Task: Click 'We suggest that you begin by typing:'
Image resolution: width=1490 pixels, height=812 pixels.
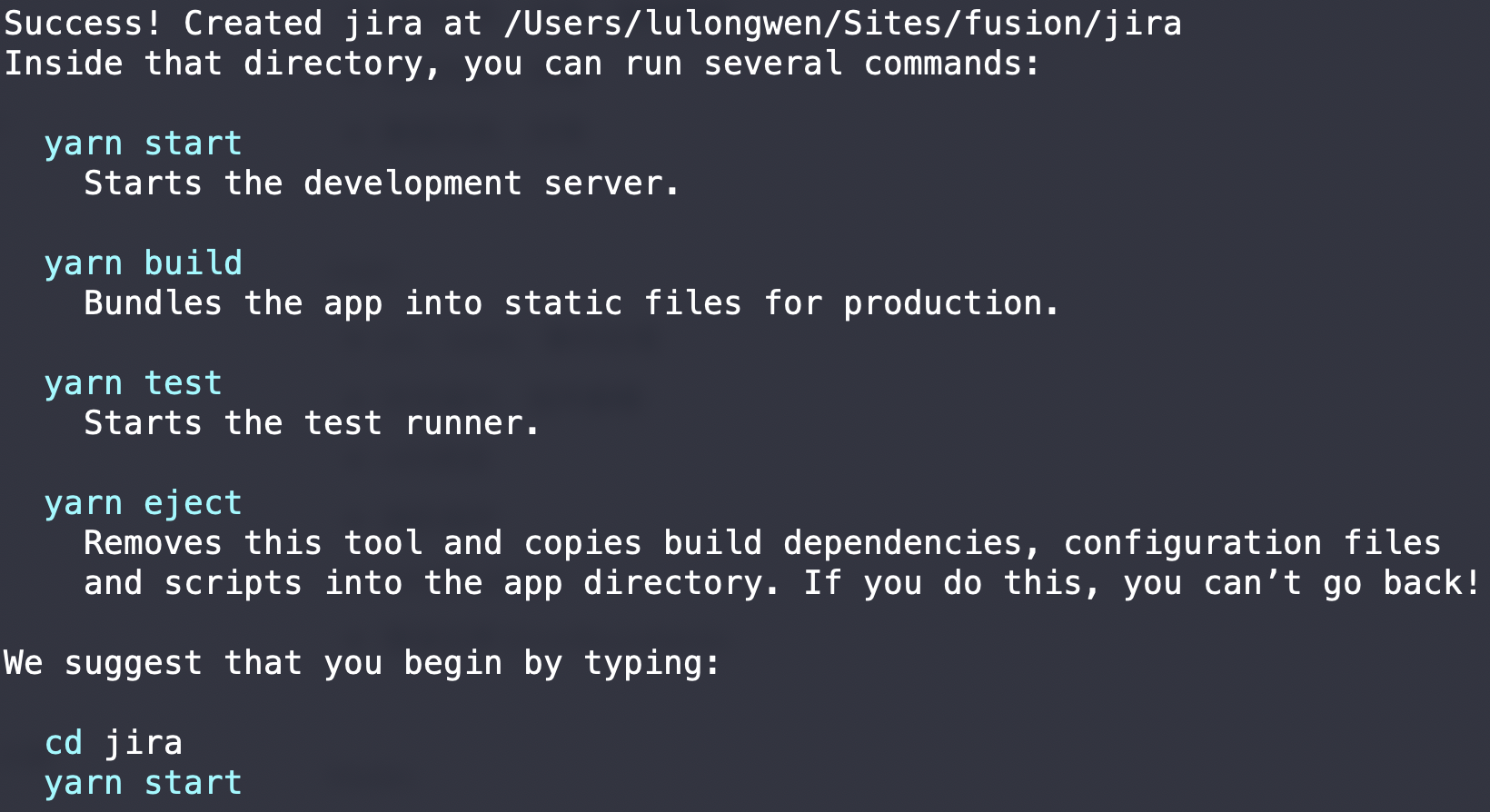Action: tap(362, 663)
